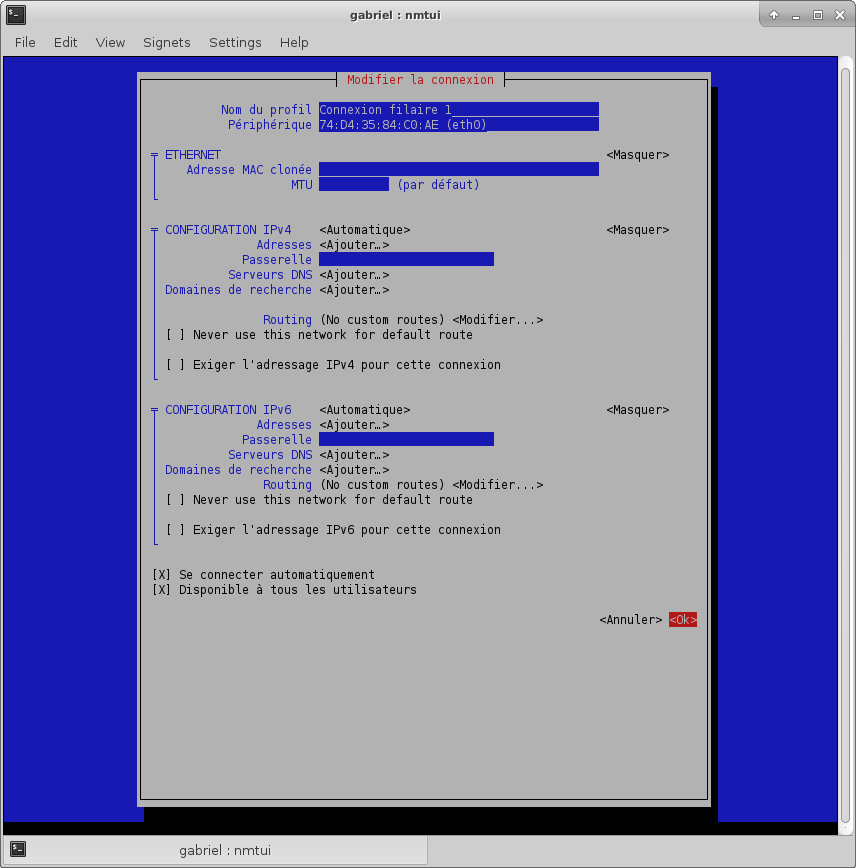Collapse the ETHERNET section with Masquer
The image size is (856, 868).
pos(638,155)
